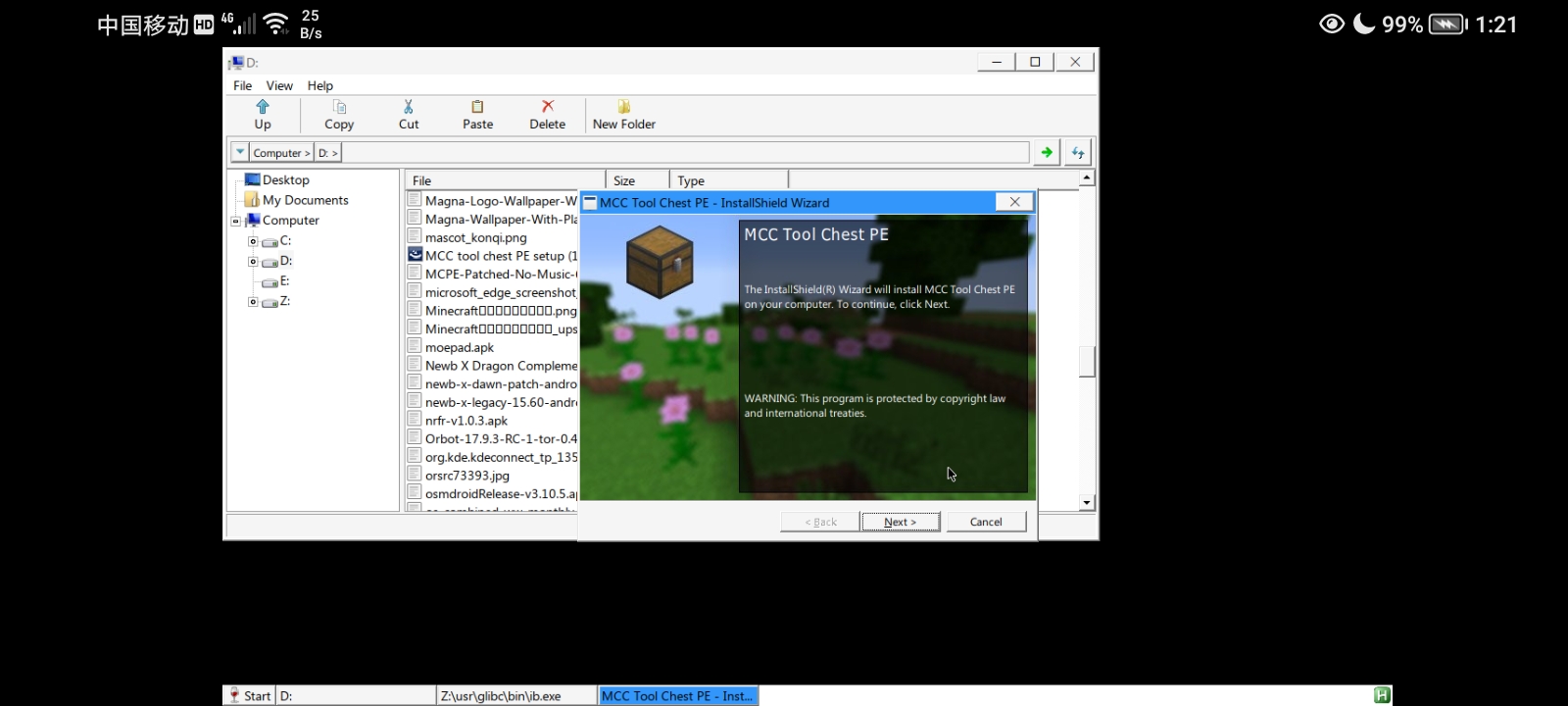Click the green H tray icon
Screen dimensions: 1568x706
1382,695
